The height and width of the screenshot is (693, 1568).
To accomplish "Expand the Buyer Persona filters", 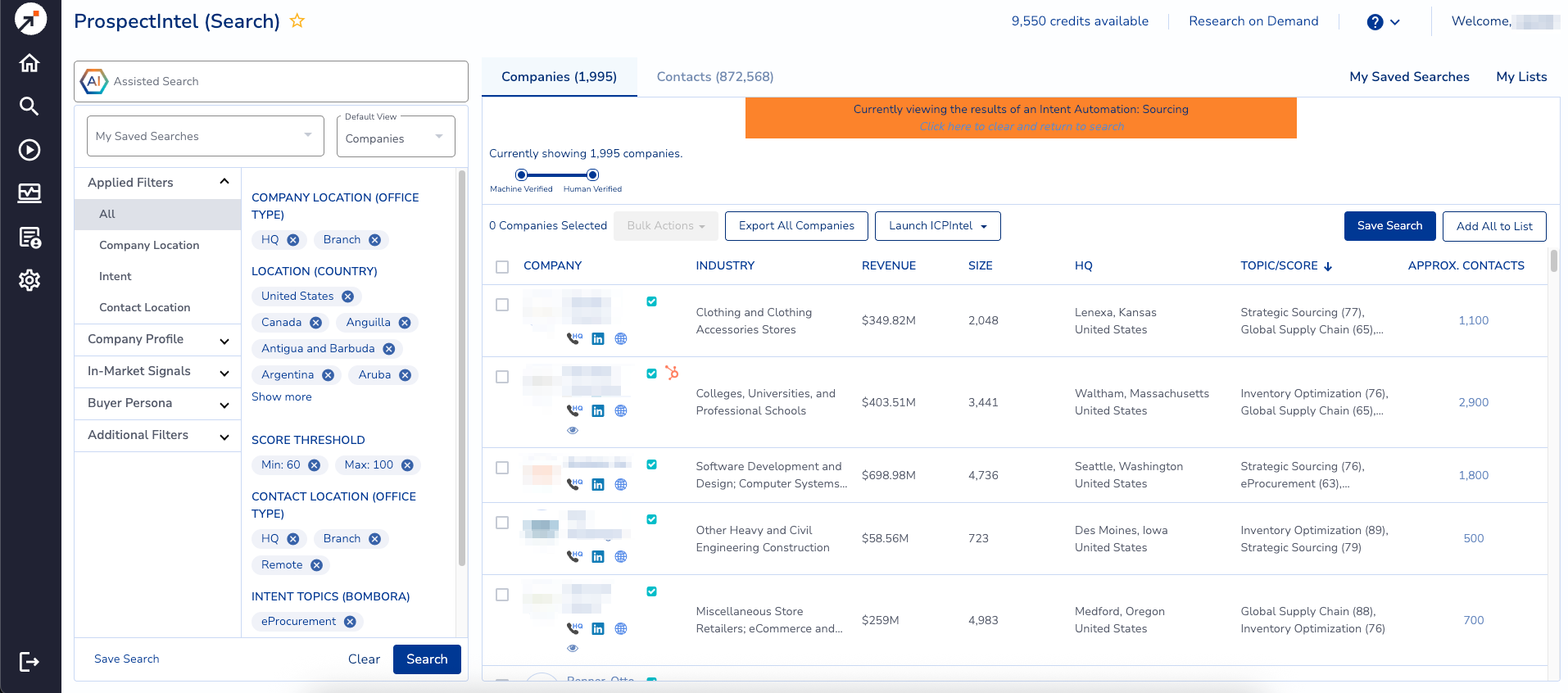I will pos(224,405).
